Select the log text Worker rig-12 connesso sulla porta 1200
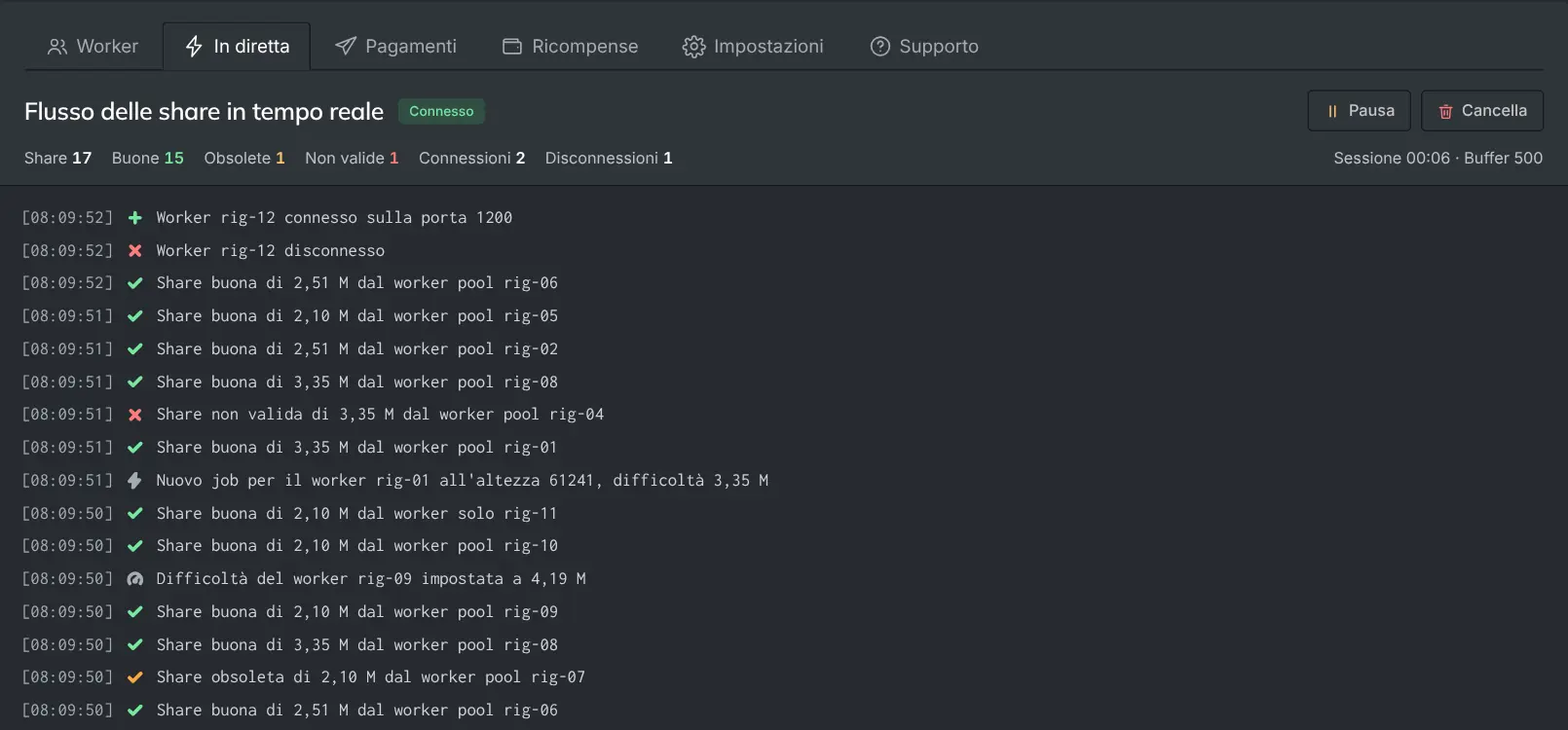The image size is (1568, 730). point(334,218)
